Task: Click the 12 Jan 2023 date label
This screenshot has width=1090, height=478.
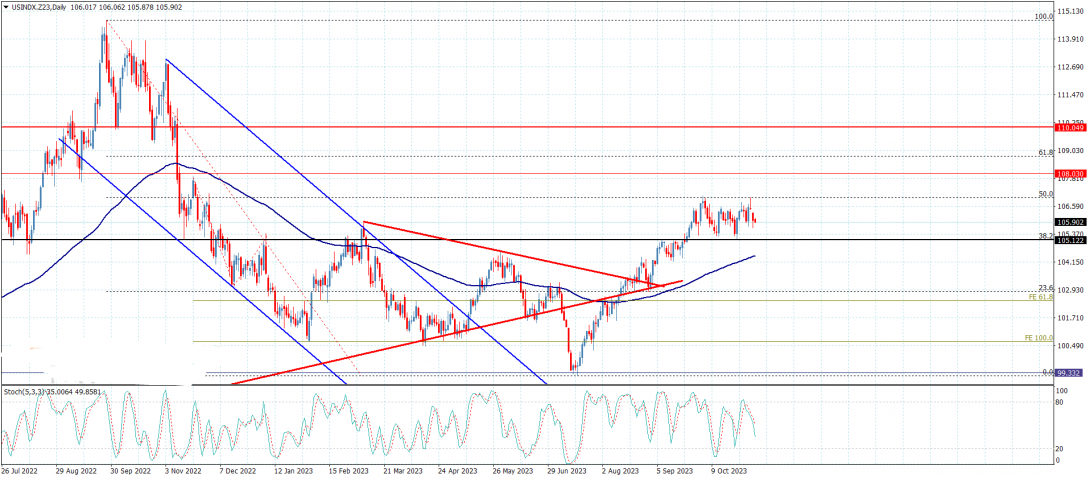Action: coord(295,471)
